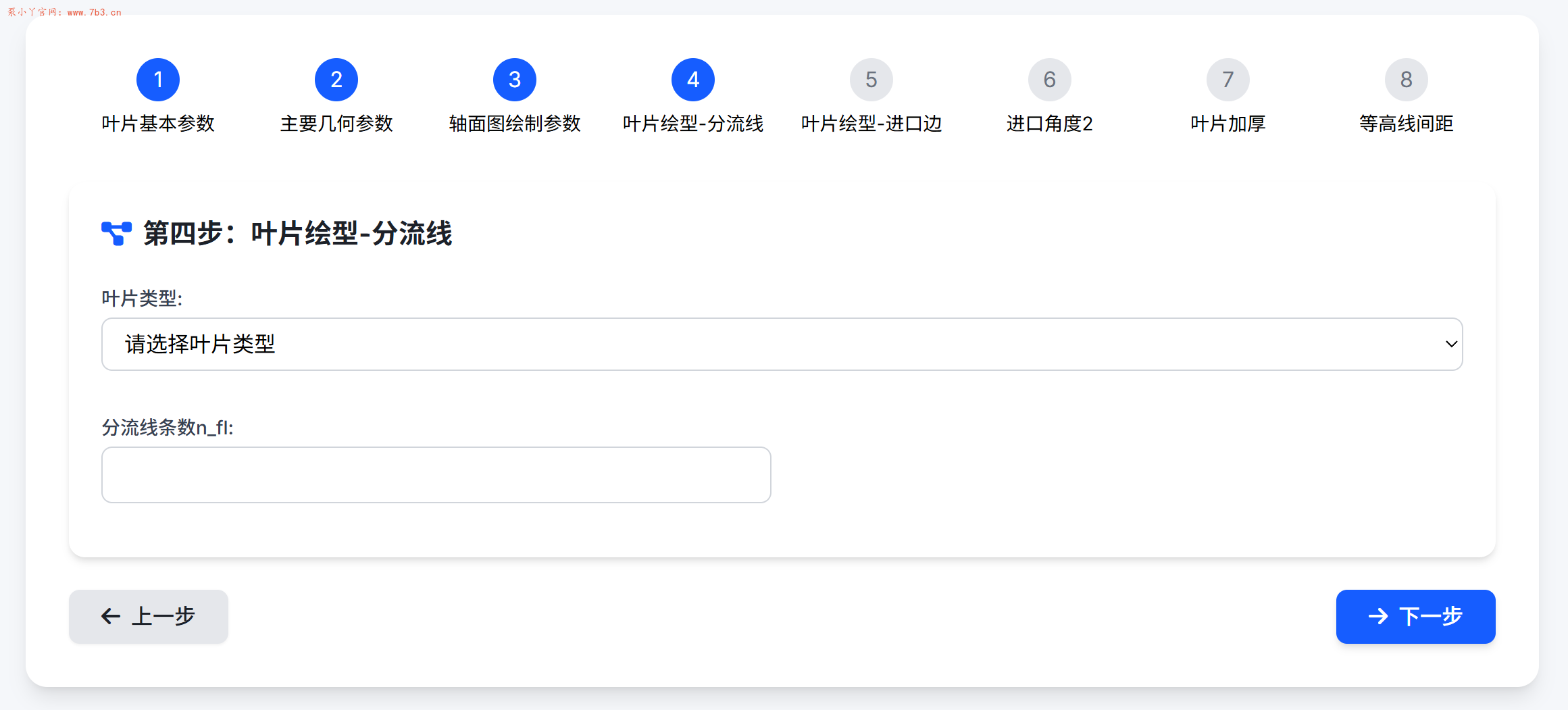Click the flow-diagram icon beside 第四步 heading
This screenshot has width=1568, height=710.
point(116,234)
